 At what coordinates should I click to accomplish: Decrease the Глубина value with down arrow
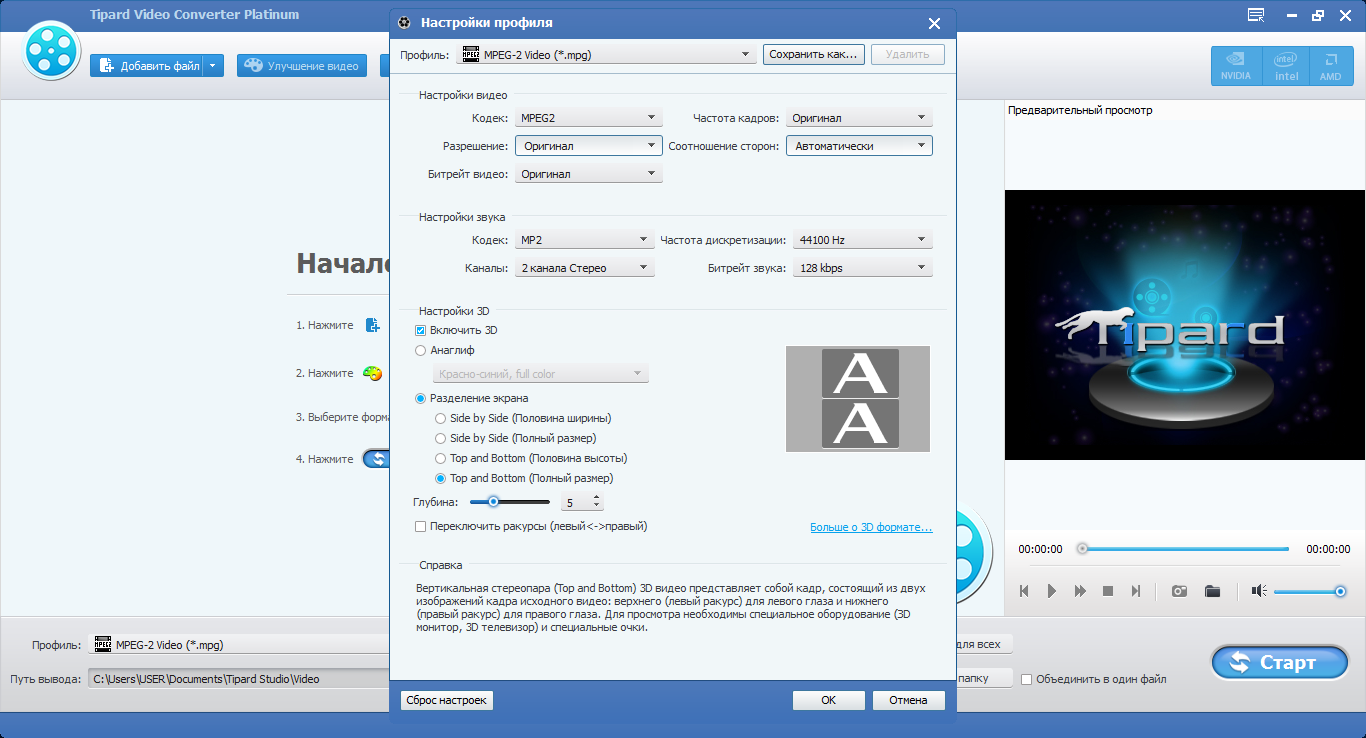point(597,506)
